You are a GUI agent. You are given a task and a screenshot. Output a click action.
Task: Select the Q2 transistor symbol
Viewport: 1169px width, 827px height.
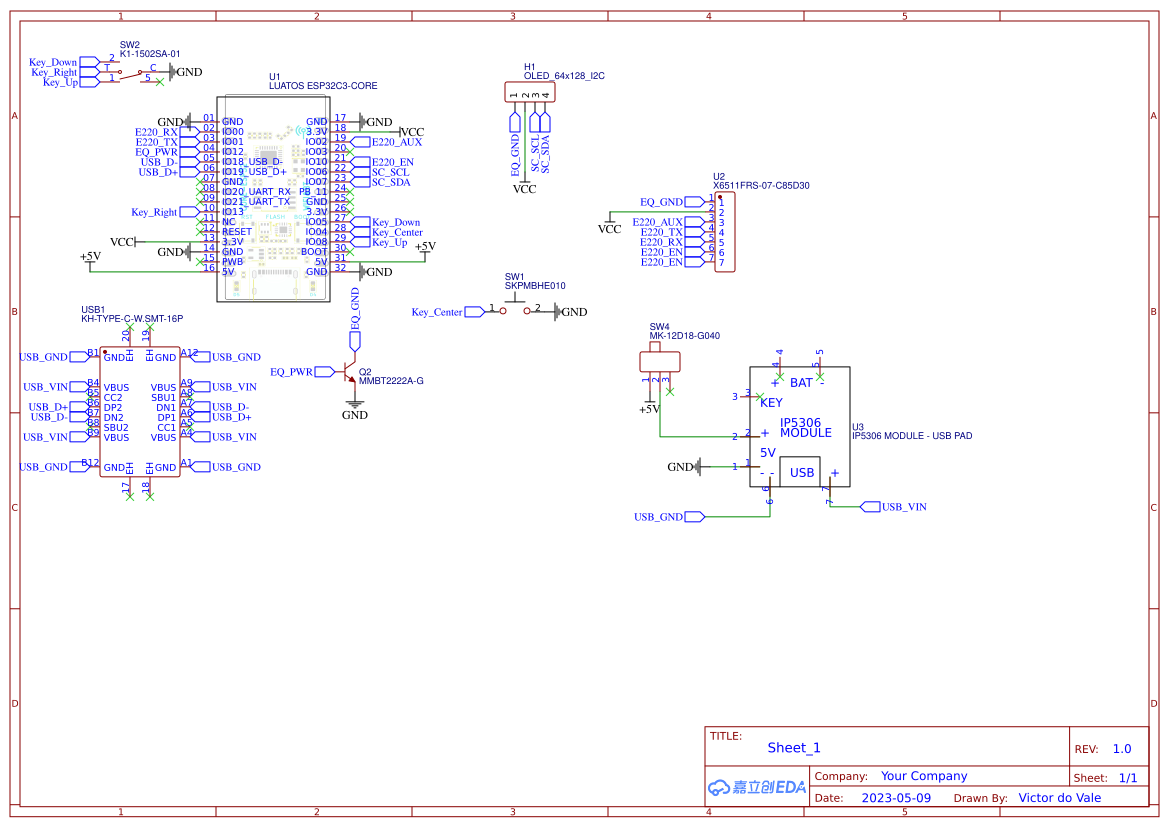(348, 373)
